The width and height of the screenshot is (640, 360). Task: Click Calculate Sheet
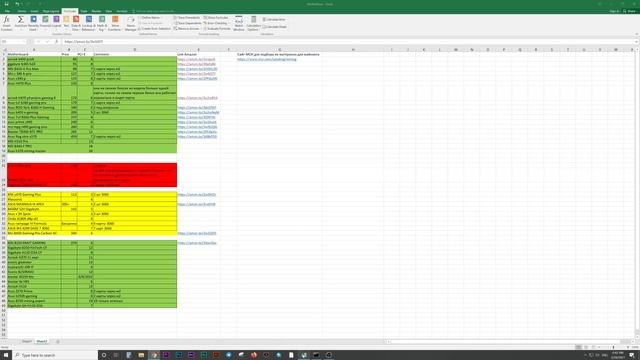pos(275,27)
